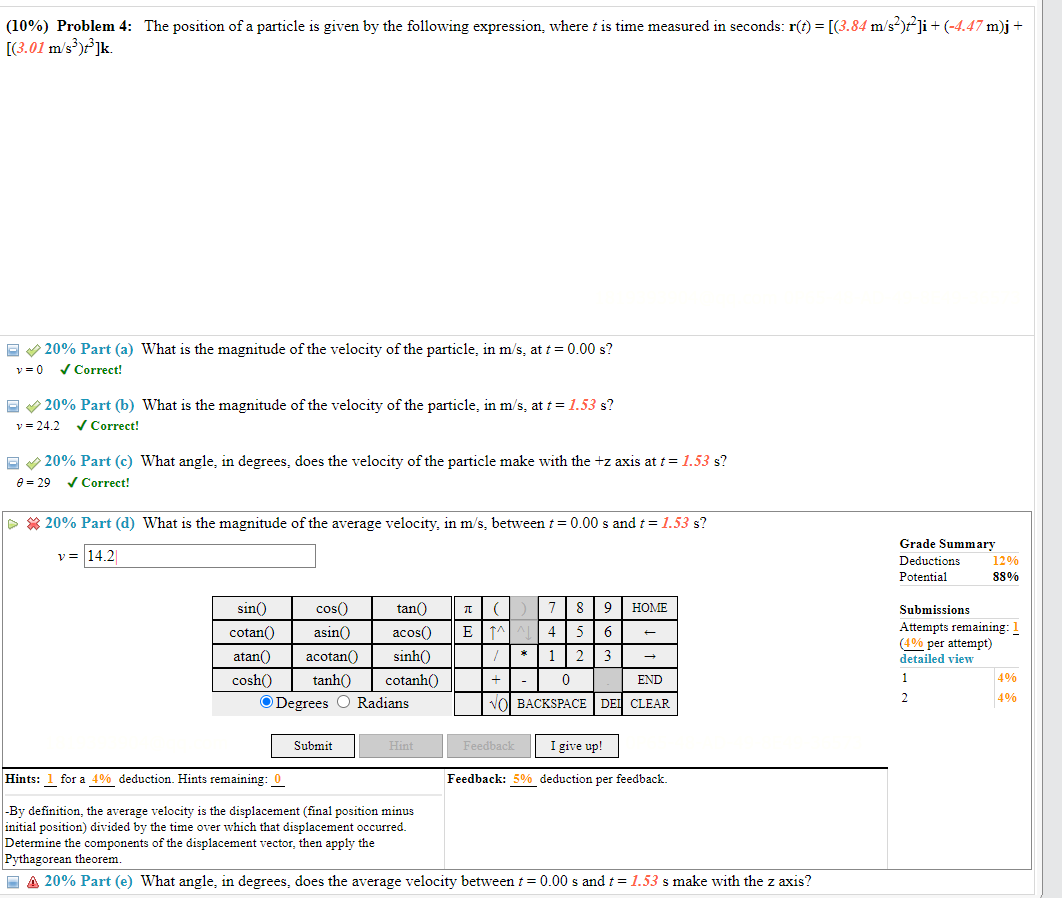Image resolution: width=1062 pixels, height=898 pixels.
Task: Click the E scientific-notation key
Action: 468,631
